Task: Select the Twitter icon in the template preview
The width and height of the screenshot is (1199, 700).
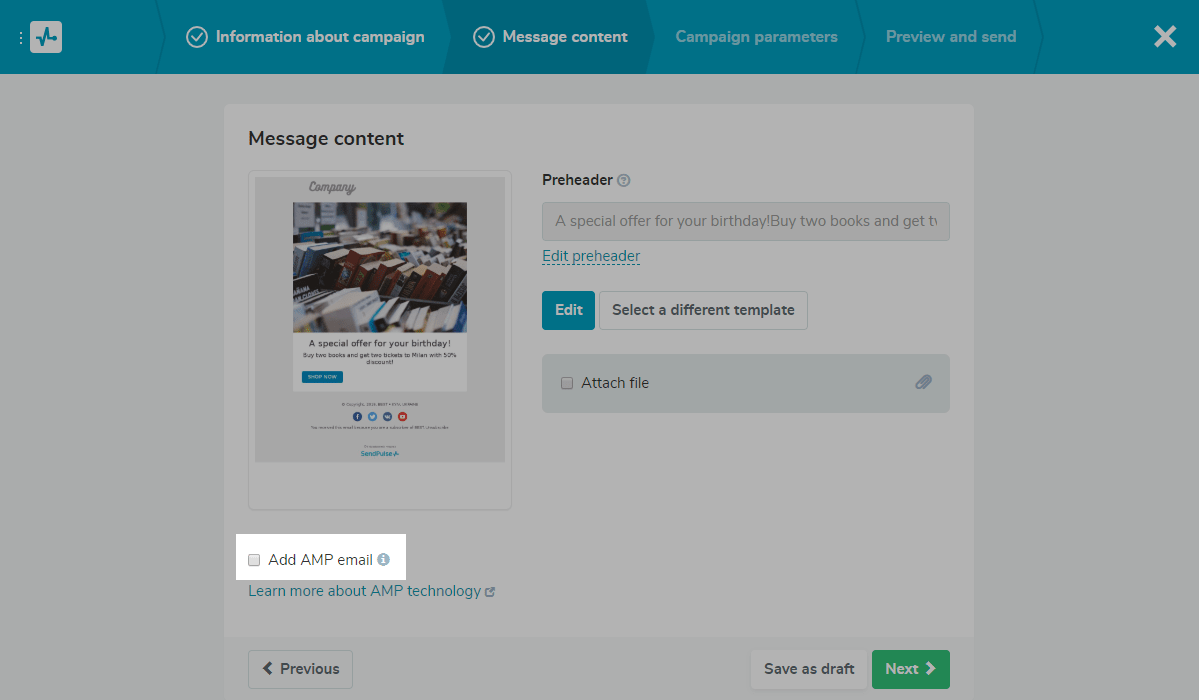Action: (x=372, y=416)
